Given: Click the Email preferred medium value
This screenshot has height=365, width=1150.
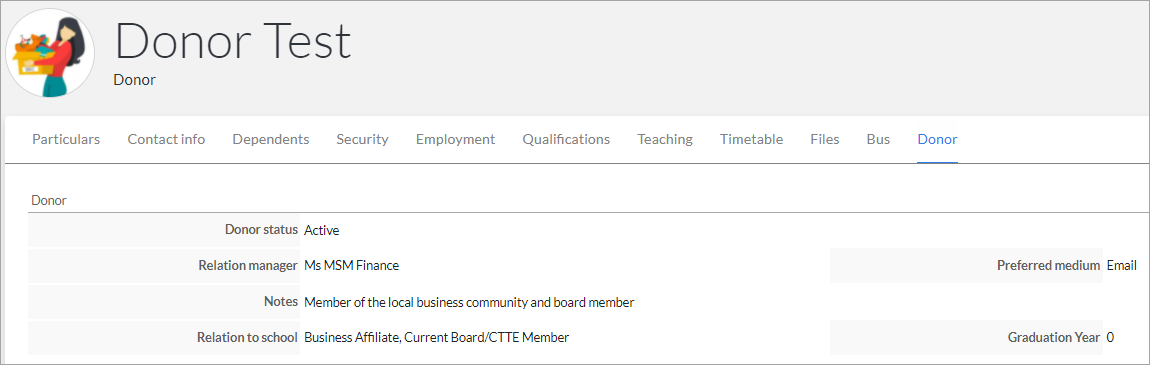Looking at the screenshot, I should [1122, 265].
